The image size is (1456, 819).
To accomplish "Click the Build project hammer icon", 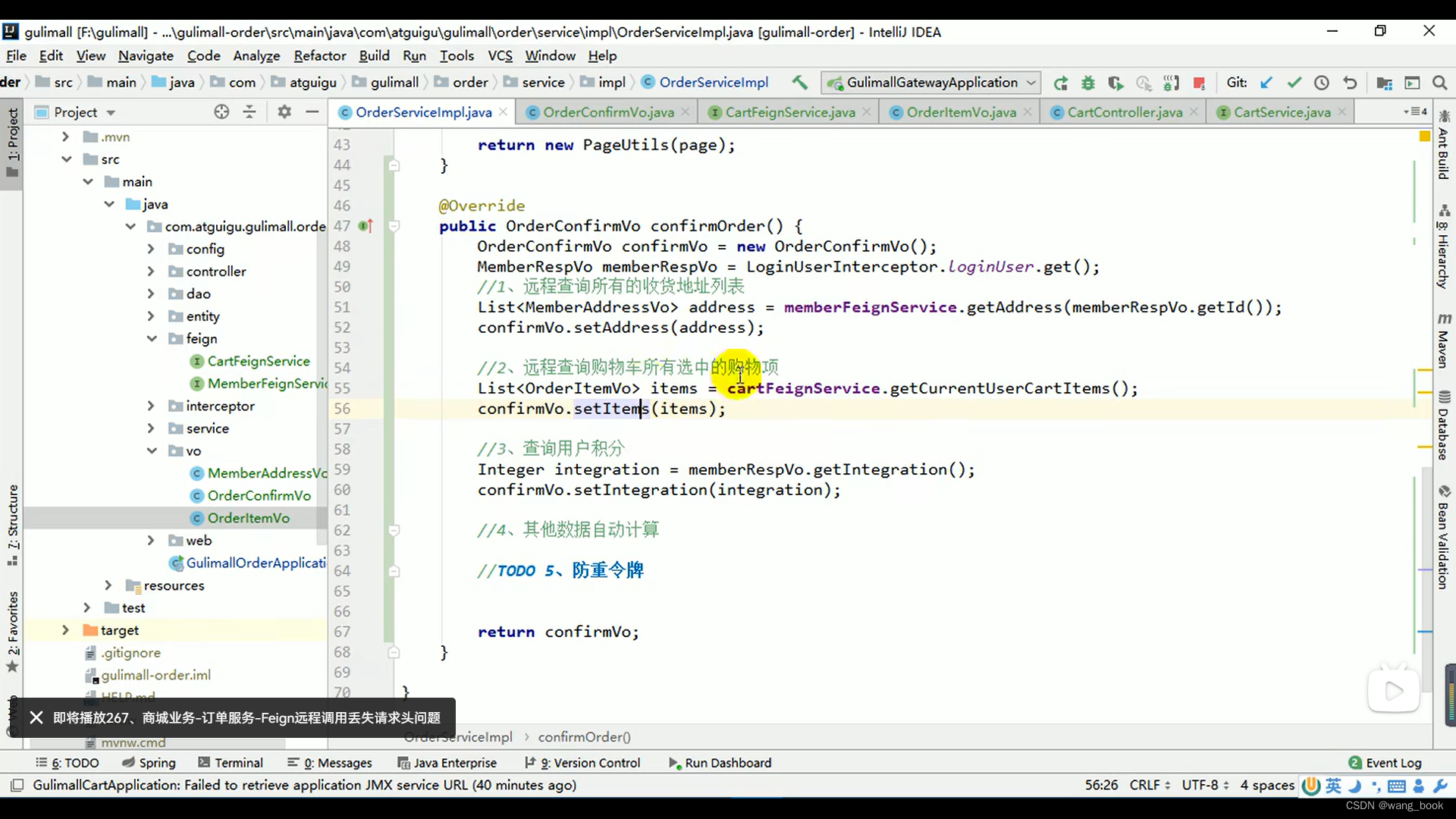I will point(799,83).
